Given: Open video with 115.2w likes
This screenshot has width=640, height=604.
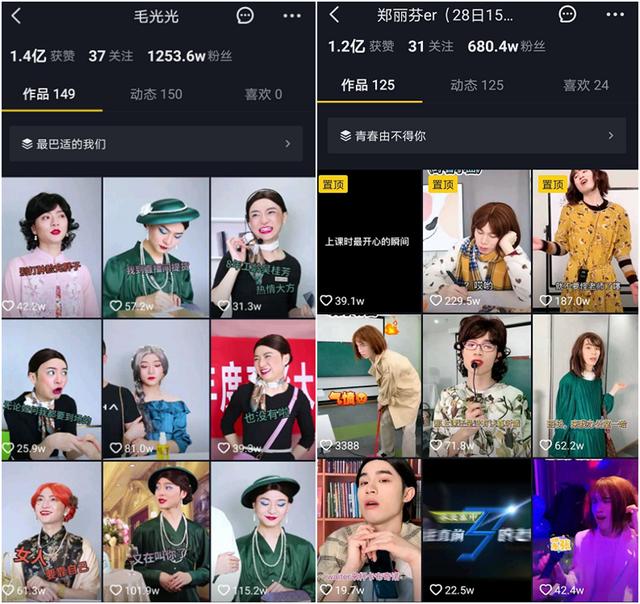Looking at the screenshot, I should 262,531.
